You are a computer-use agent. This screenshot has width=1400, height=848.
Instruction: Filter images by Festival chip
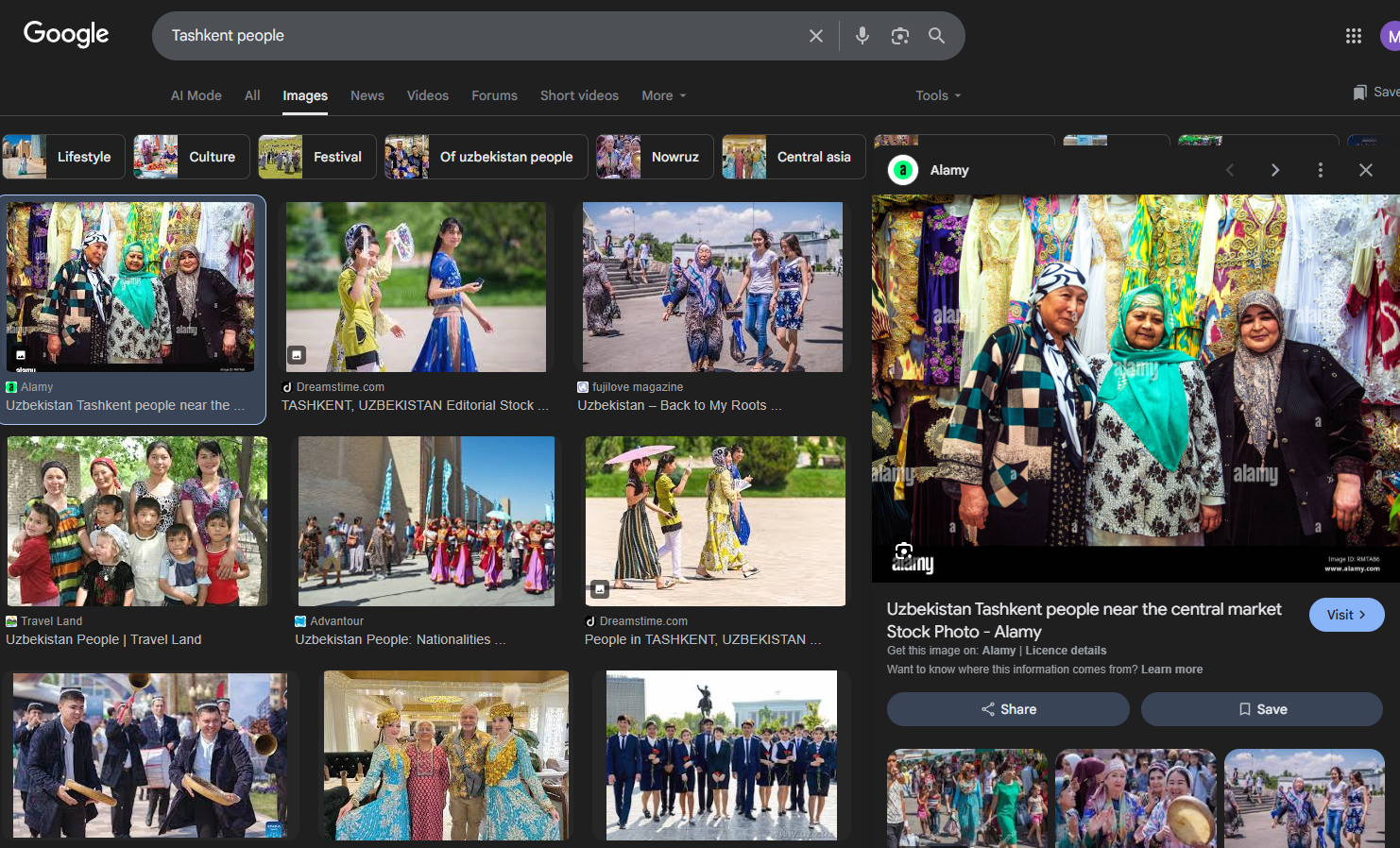point(317,157)
